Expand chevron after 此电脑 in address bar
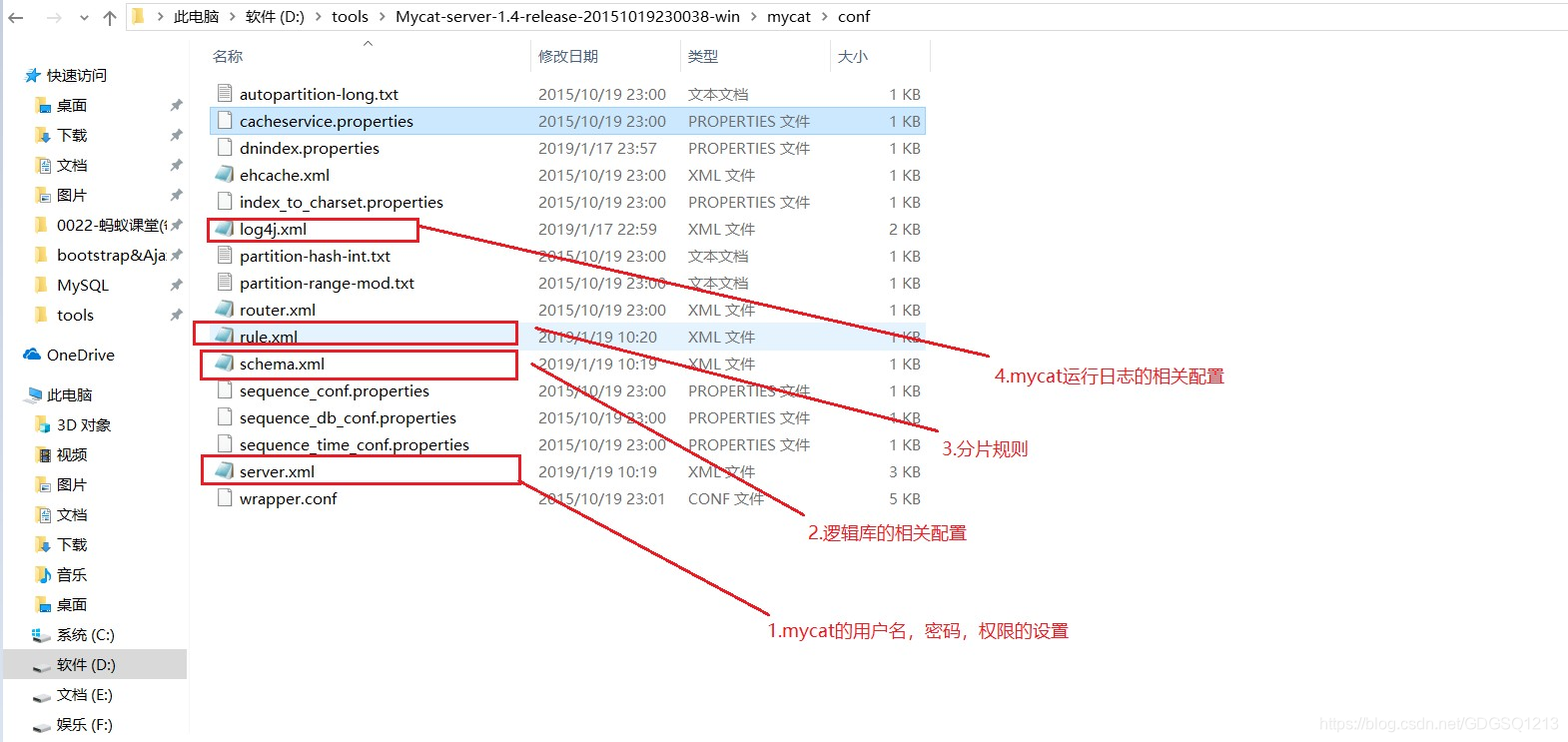This screenshot has width=1568, height=742. (234, 16)
